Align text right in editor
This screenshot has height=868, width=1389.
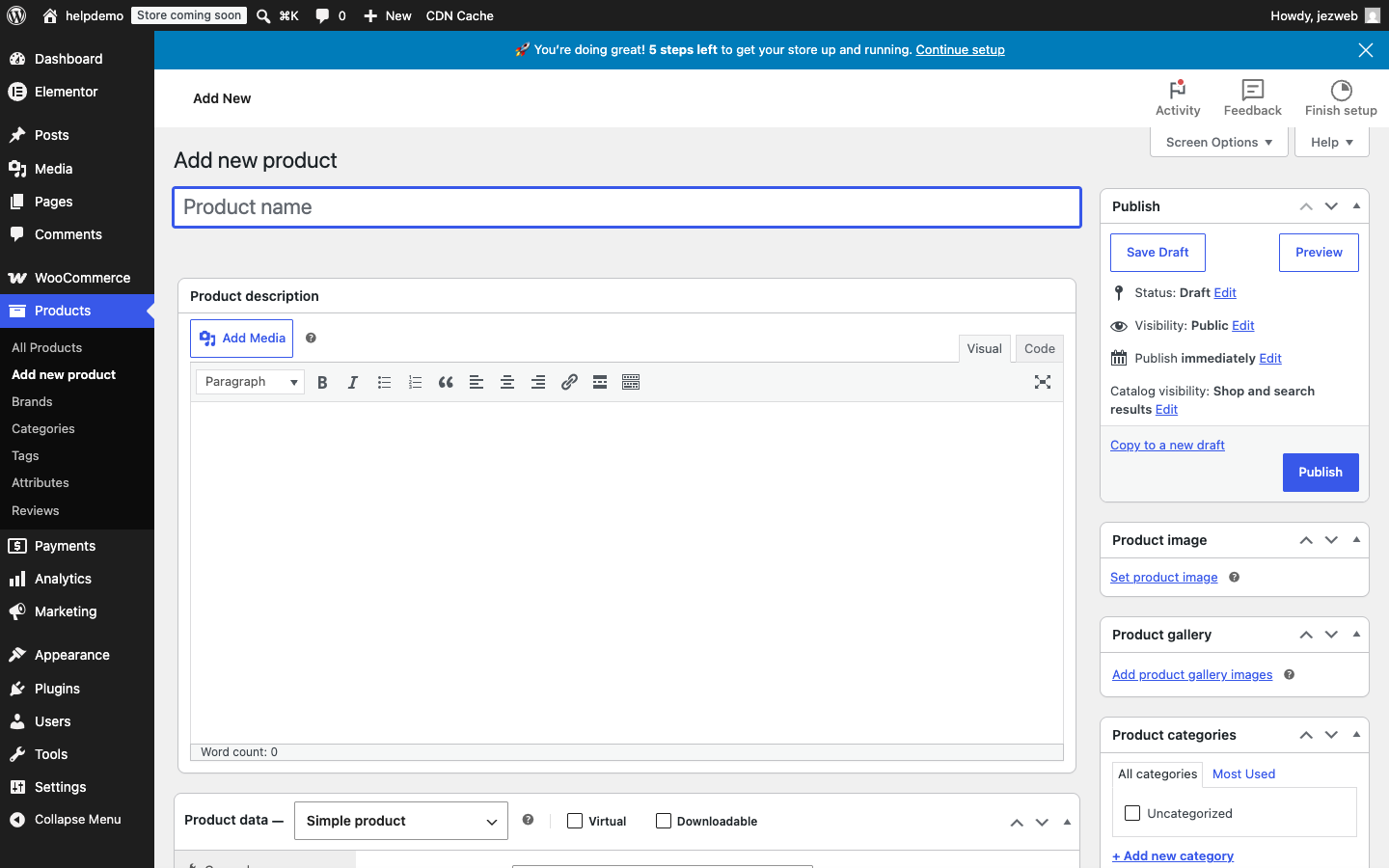(x=538, y=383)
